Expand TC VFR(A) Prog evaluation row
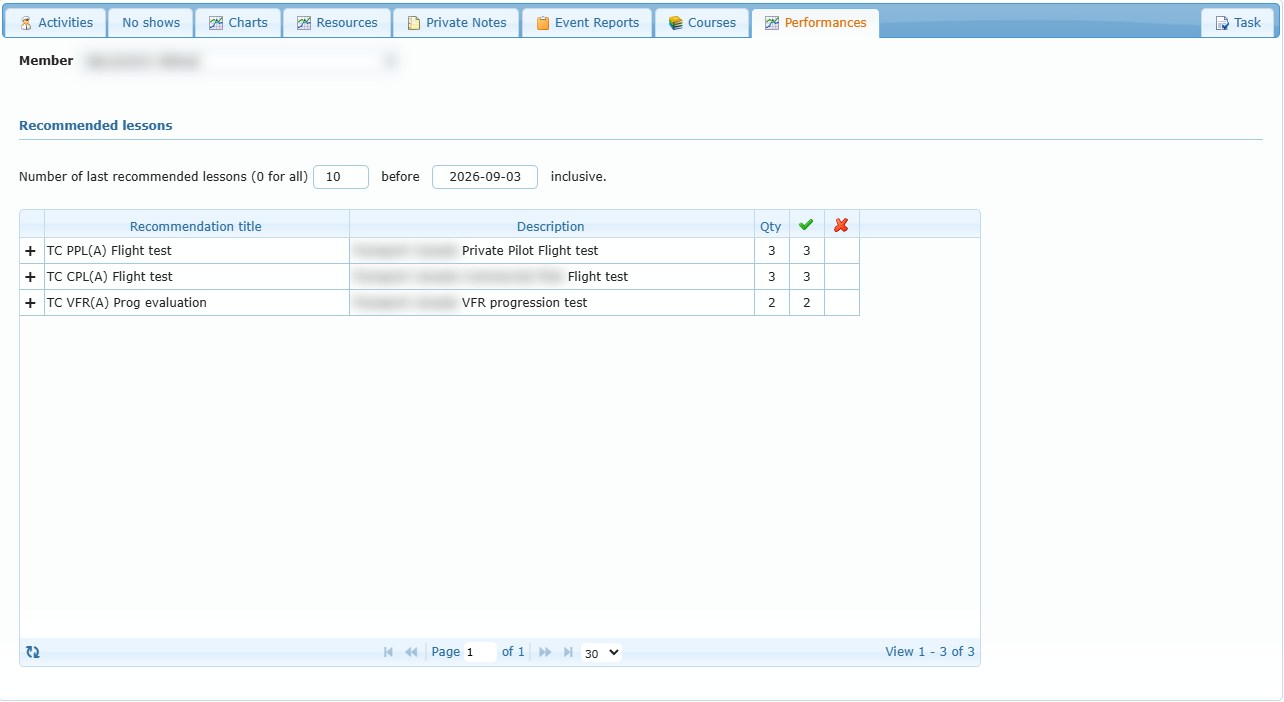This screenshot has width=1284, height=702. tap(30, 303)
